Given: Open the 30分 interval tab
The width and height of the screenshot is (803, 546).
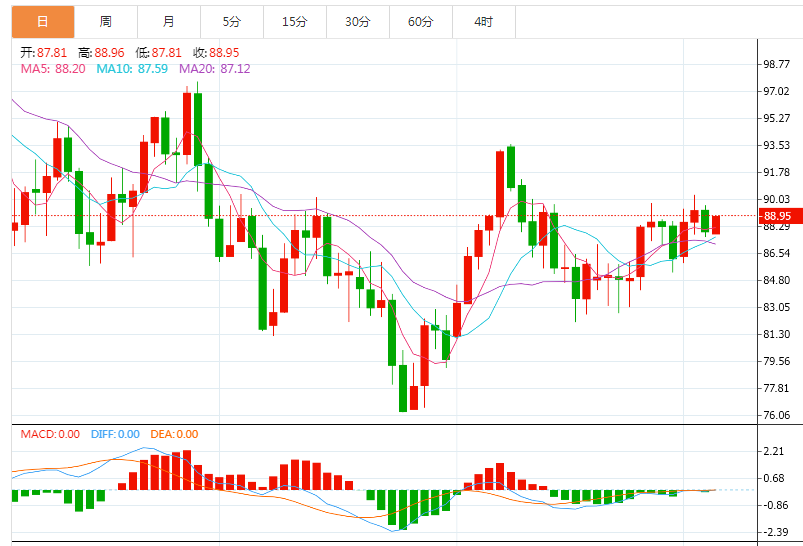Looking at the screenshot, I should (358, 22).
